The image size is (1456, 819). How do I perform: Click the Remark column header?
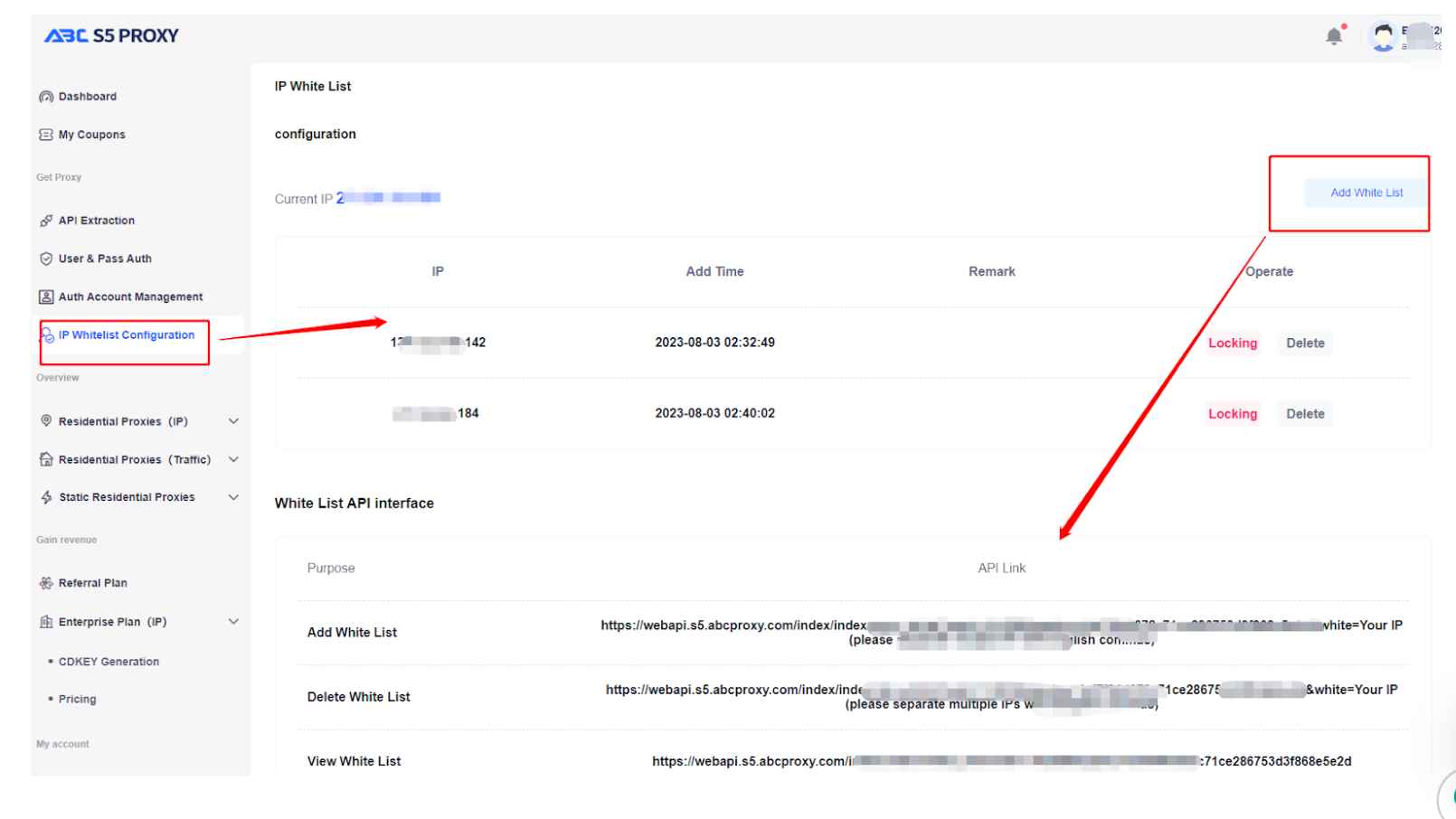[992, 271]
